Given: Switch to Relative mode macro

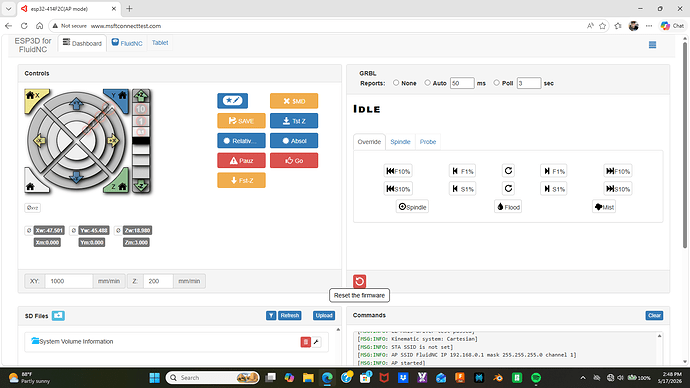Looking at the screenshot, I should tap(241, 141).
